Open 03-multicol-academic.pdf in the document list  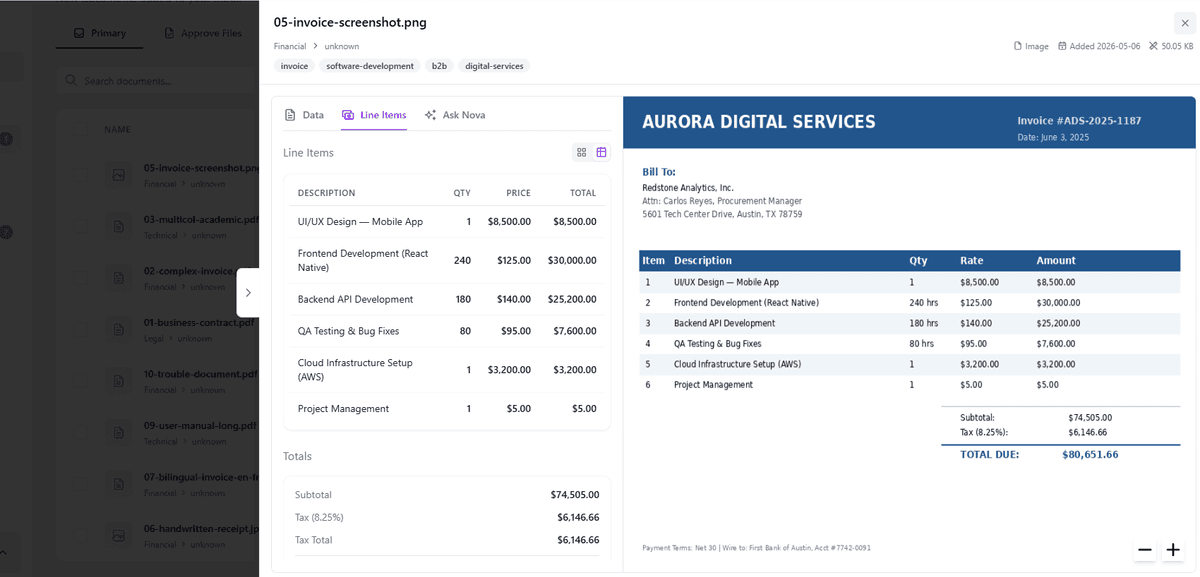coord(201,219)
